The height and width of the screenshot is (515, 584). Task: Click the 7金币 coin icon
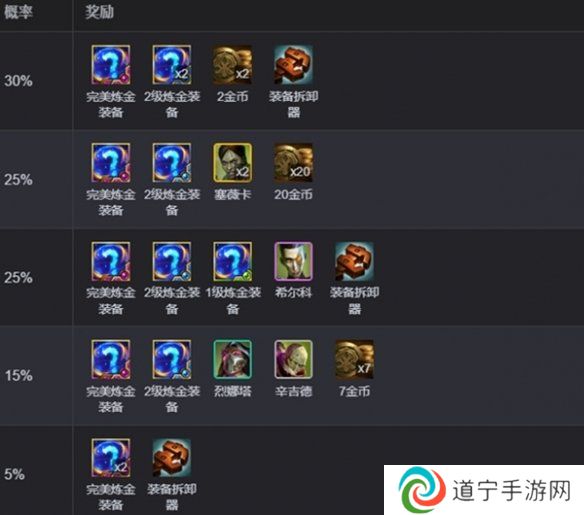(x=355, y=359)
